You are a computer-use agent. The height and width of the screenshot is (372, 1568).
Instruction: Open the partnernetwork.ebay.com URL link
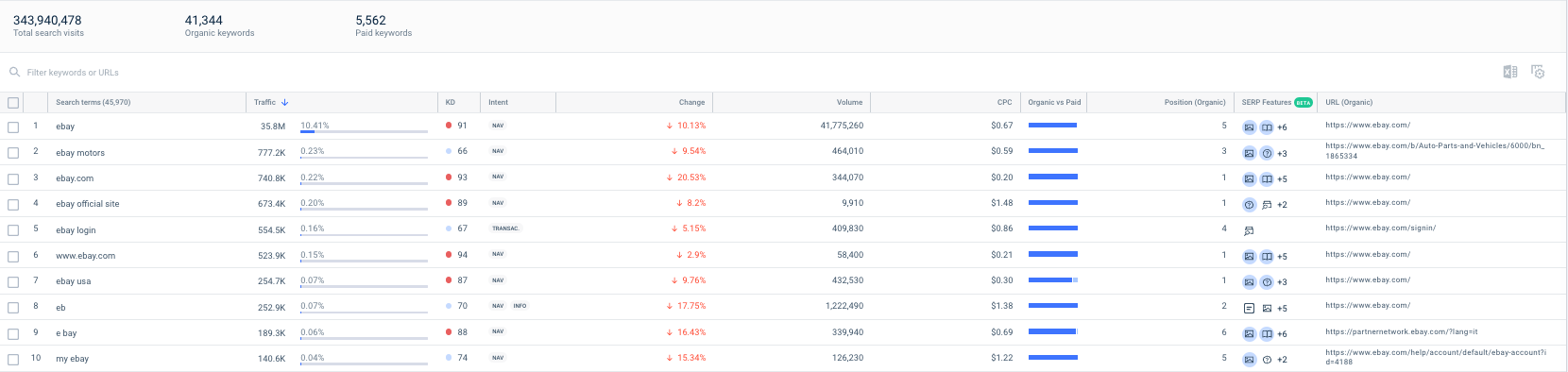point(1402,331)
